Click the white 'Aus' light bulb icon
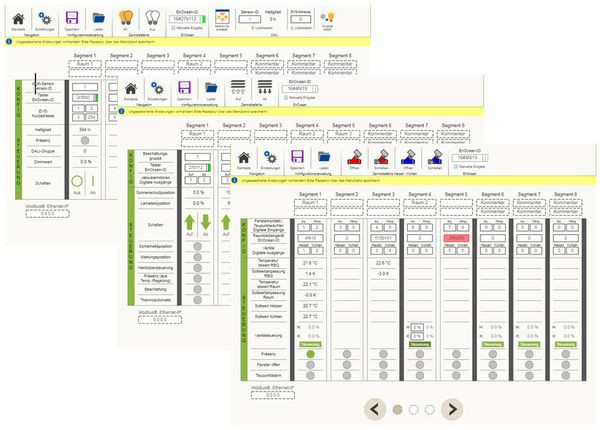 [153, 16]
